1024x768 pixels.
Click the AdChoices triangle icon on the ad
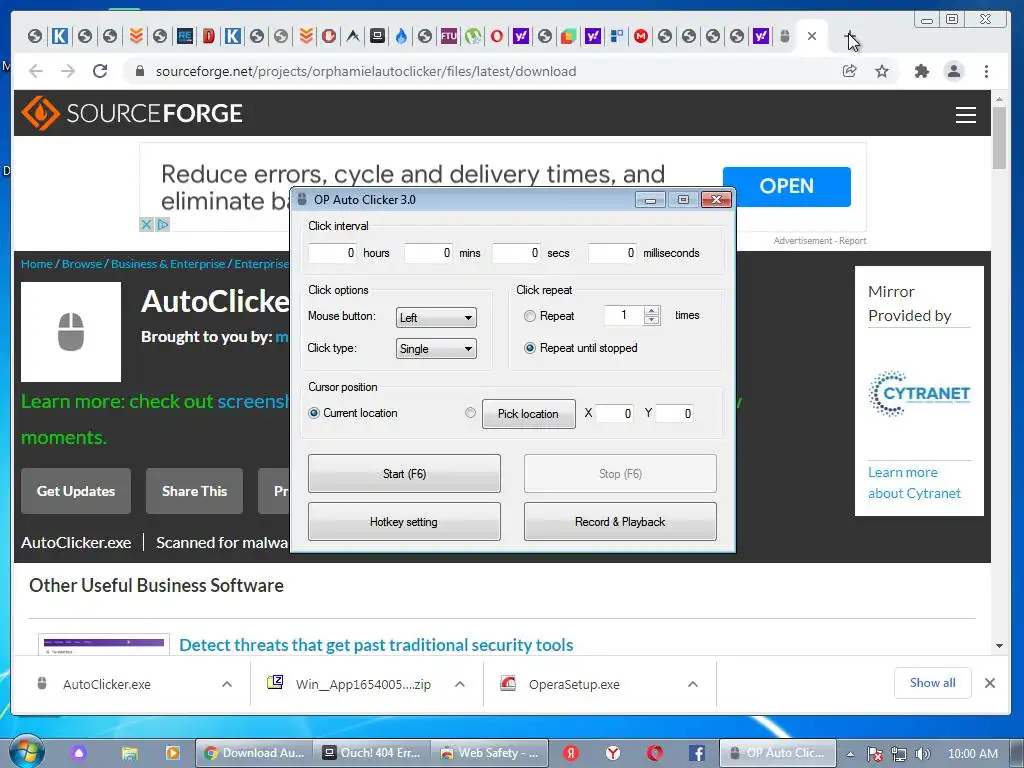click(163, 225)
